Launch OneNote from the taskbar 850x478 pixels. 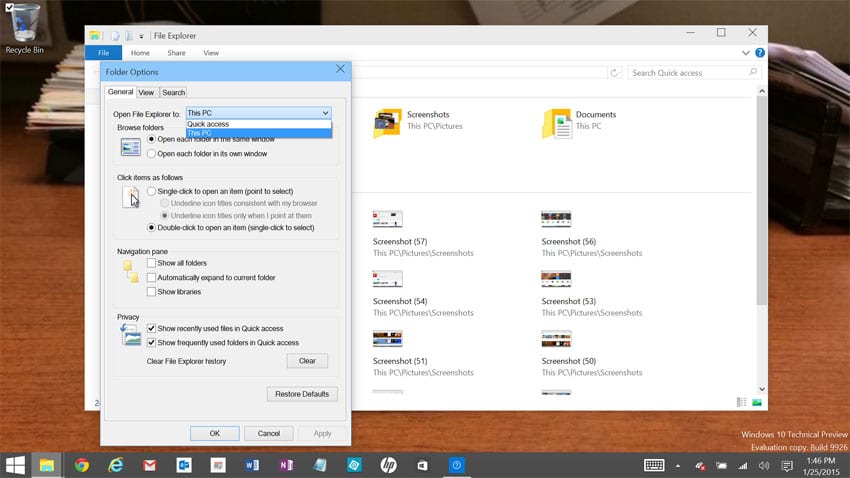286,465
